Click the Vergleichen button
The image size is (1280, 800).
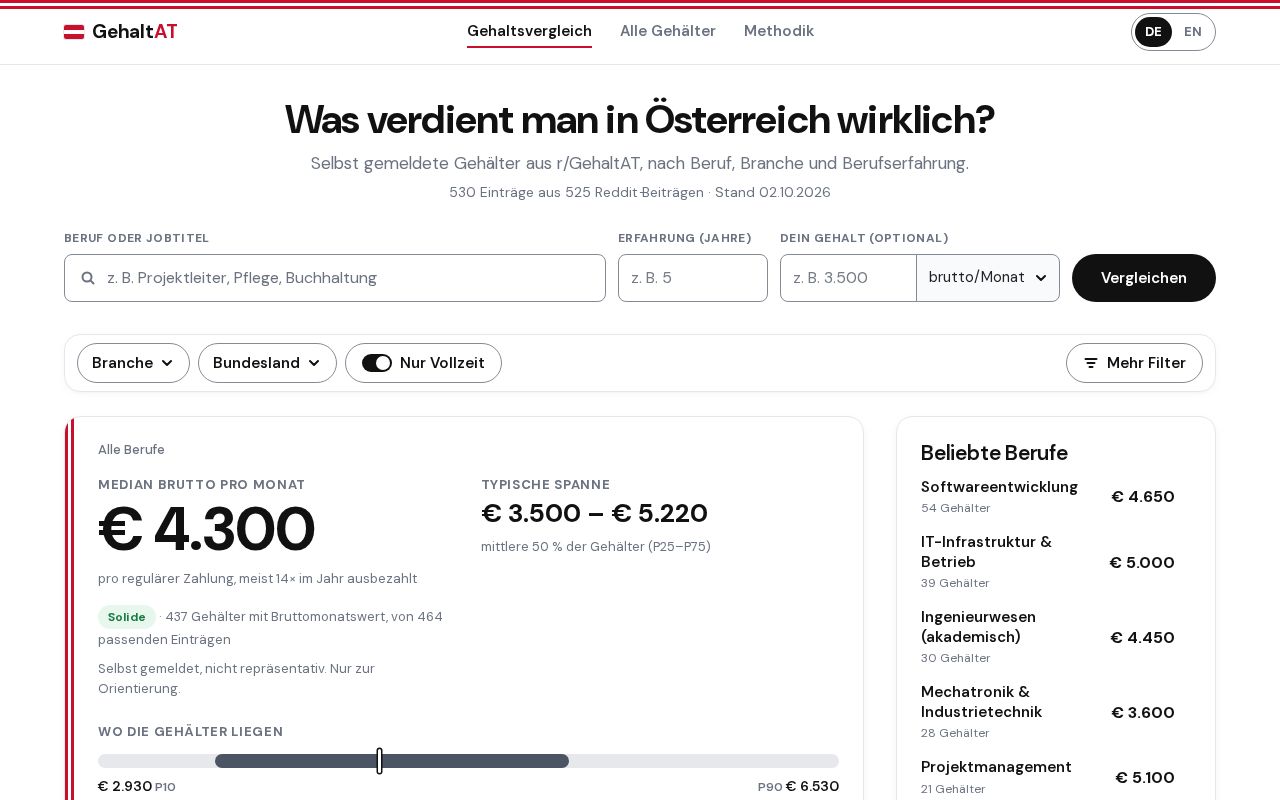[1144, 278]
